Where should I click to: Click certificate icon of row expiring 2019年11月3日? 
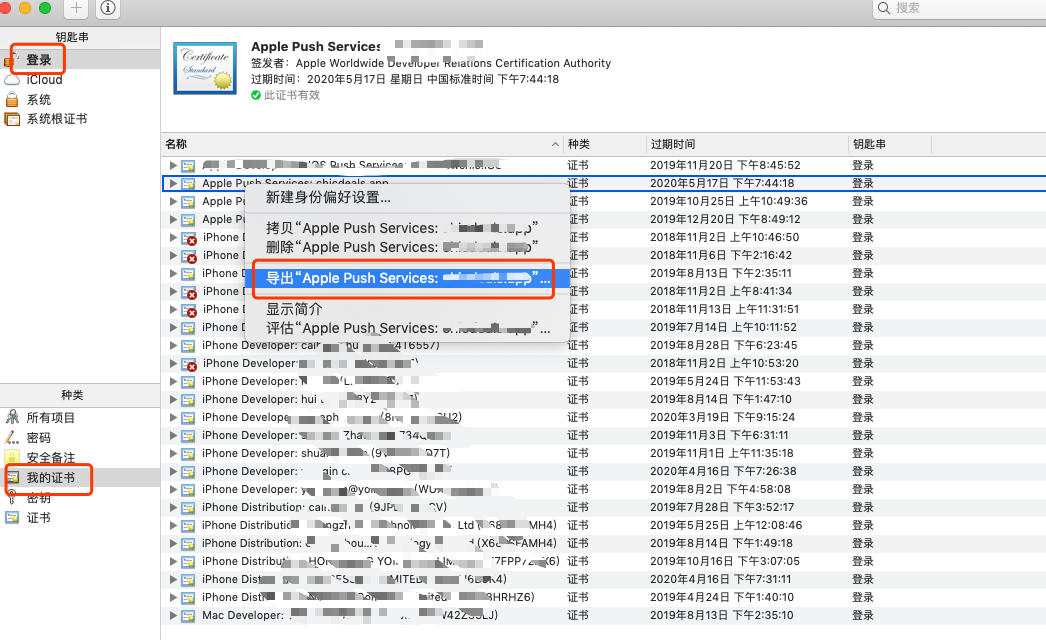[x=189, y=436]
